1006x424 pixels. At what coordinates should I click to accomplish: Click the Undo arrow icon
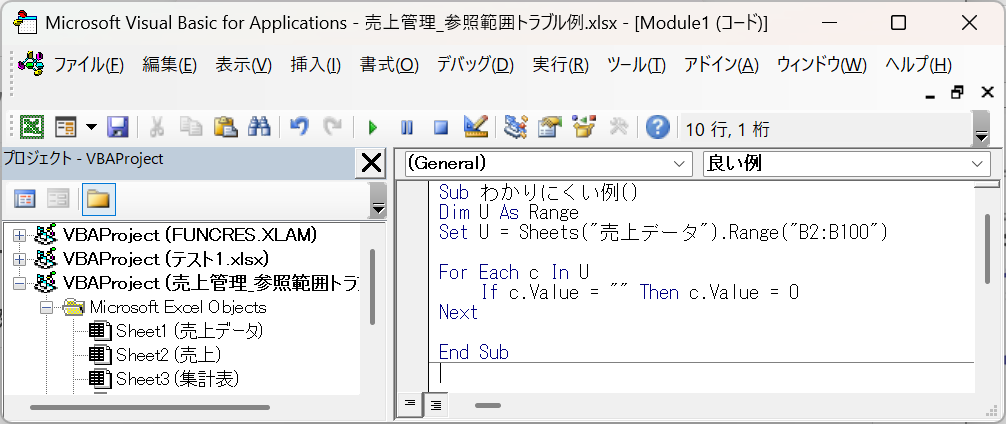click(x=298, y=127)
